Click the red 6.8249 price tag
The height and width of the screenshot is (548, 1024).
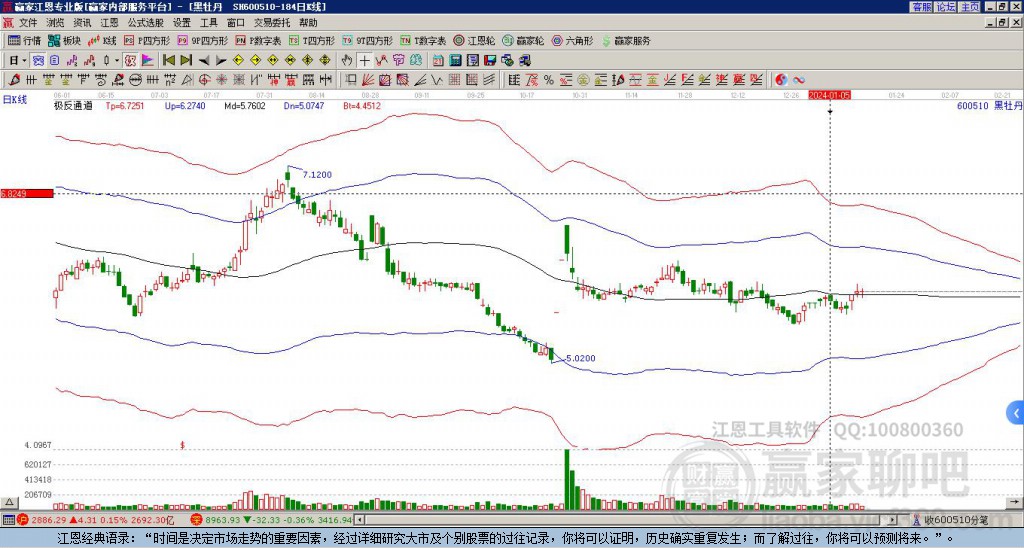click(27, 193)
